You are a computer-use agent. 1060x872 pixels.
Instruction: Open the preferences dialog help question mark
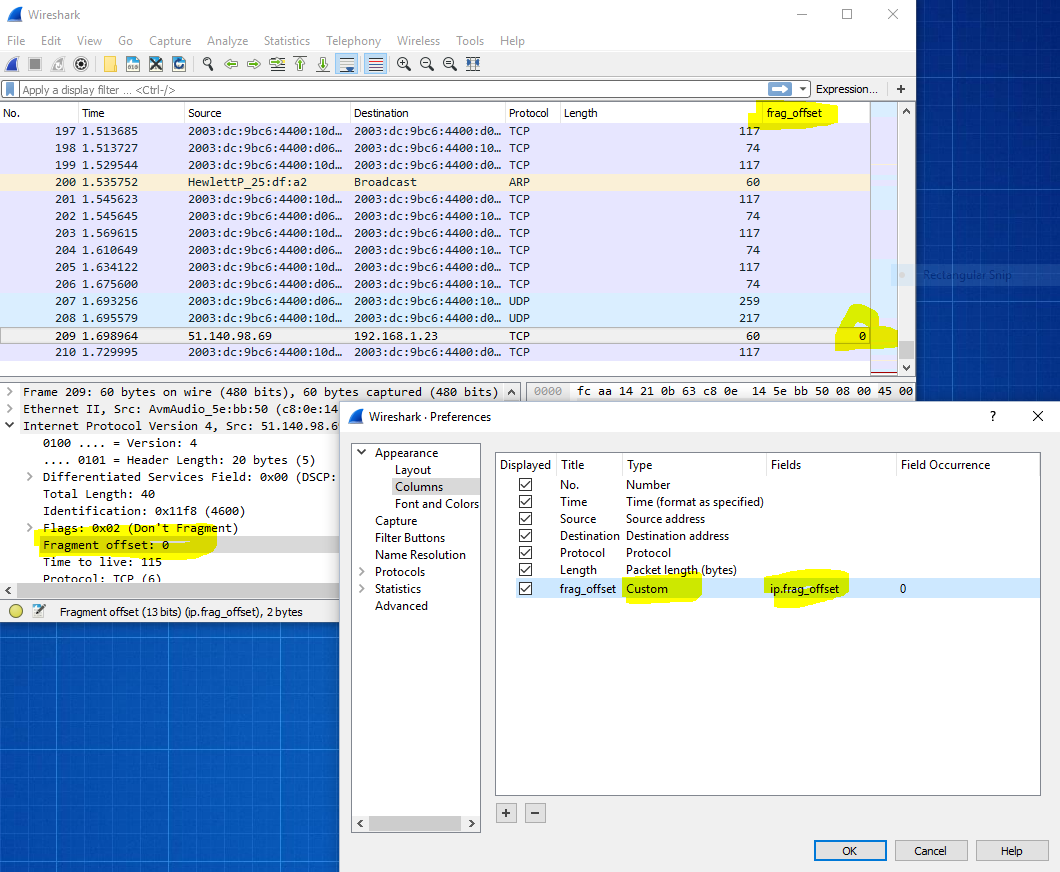[992, 416]
